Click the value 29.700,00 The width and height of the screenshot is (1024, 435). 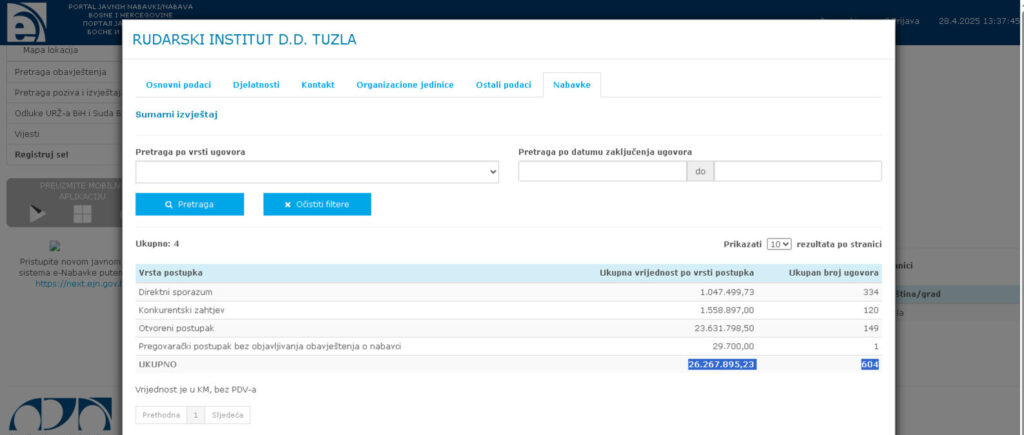[x=733, y=346]
